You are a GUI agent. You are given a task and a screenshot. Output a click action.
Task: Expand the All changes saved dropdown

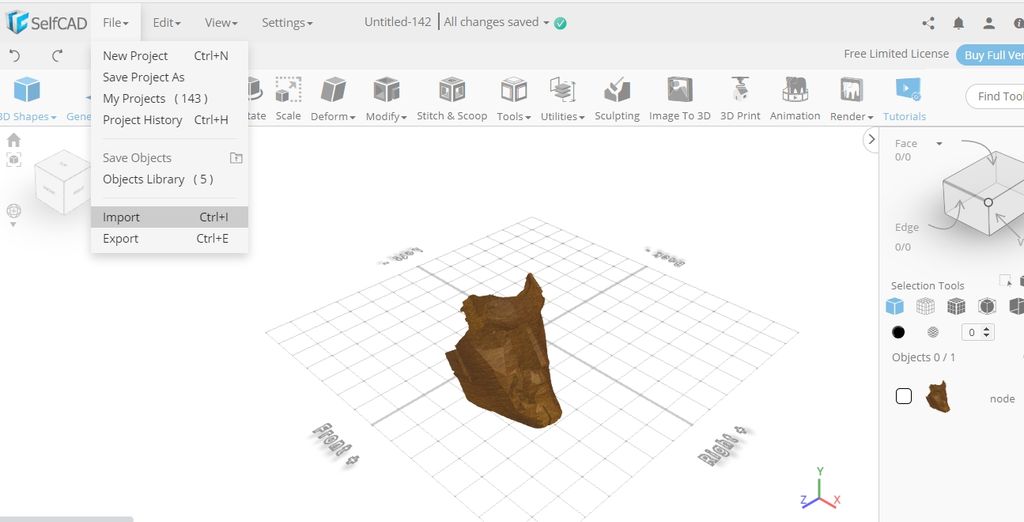point(546,23)
